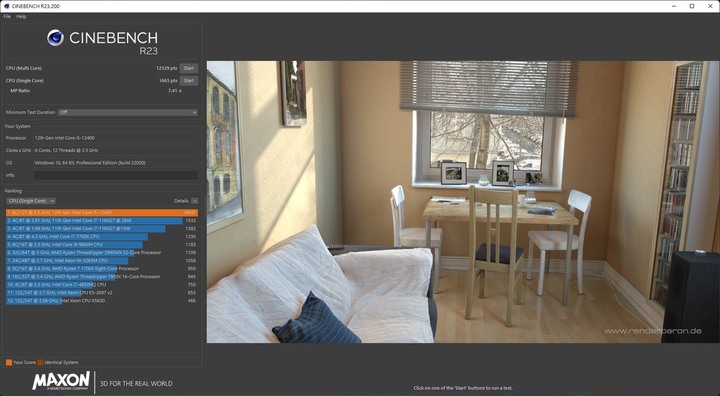
Task: Select the Threadripper 2990WX ranking row
Action: [x=102, y=253]
